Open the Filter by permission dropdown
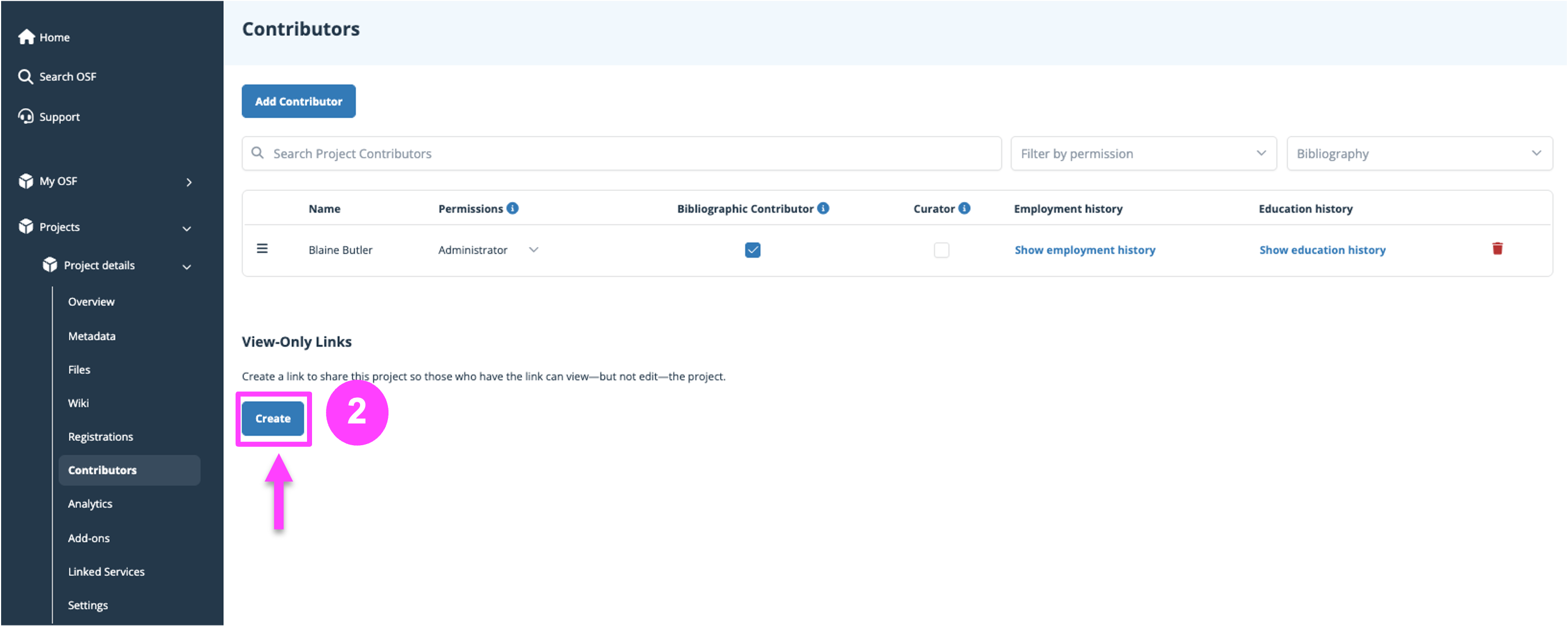Viewport: 1568px width, 626px height. pyautogui.click(x=1143, y=153)
